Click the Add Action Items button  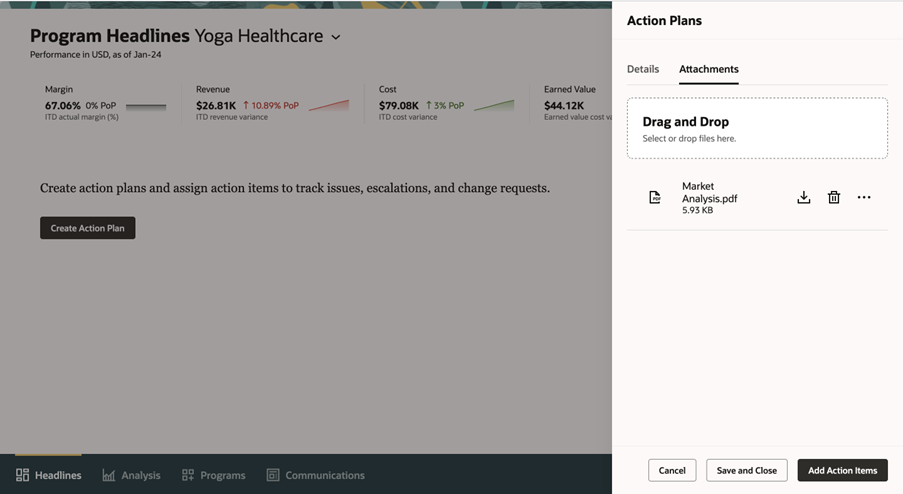pos(842,470)
